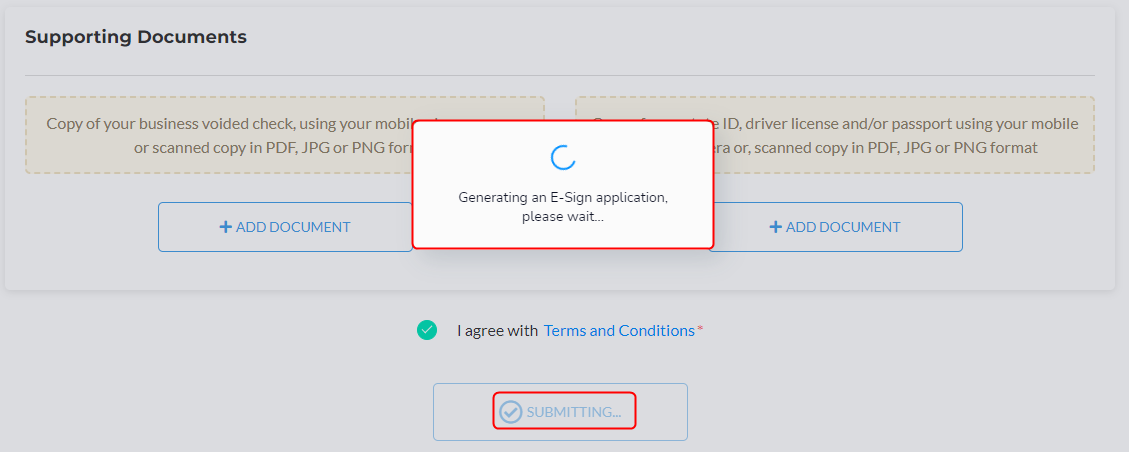
Task: Click the driver license/passport upload zone
Action: click(835, 135)
